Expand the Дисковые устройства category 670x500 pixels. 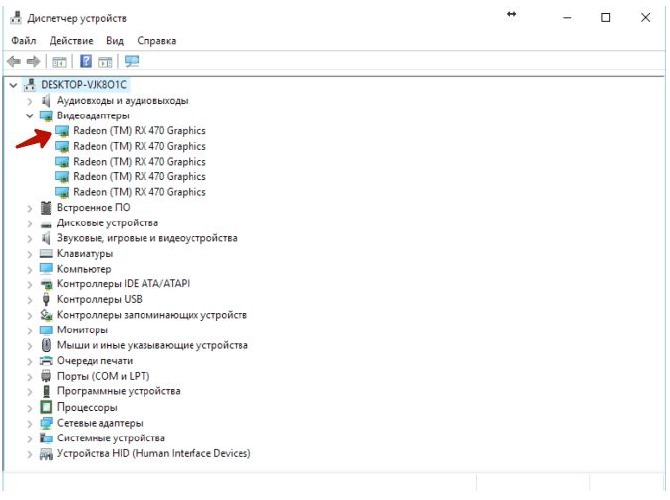[29, 224]
